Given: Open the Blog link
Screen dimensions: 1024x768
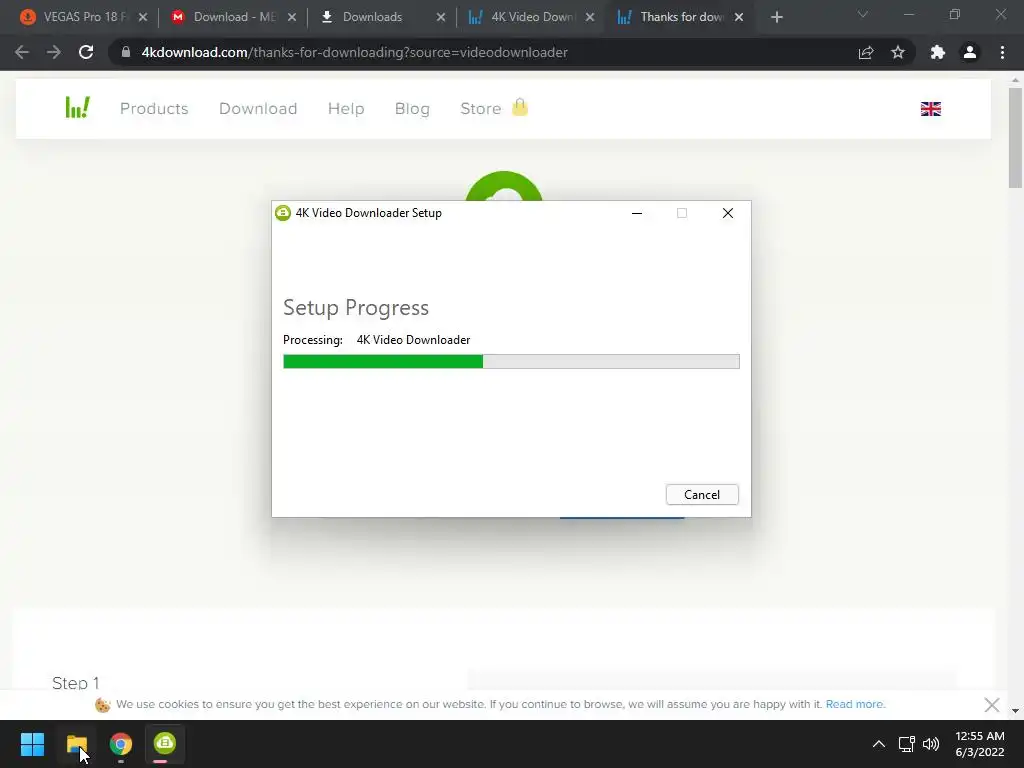Looking at the screenshot, I should coord(412,108).
